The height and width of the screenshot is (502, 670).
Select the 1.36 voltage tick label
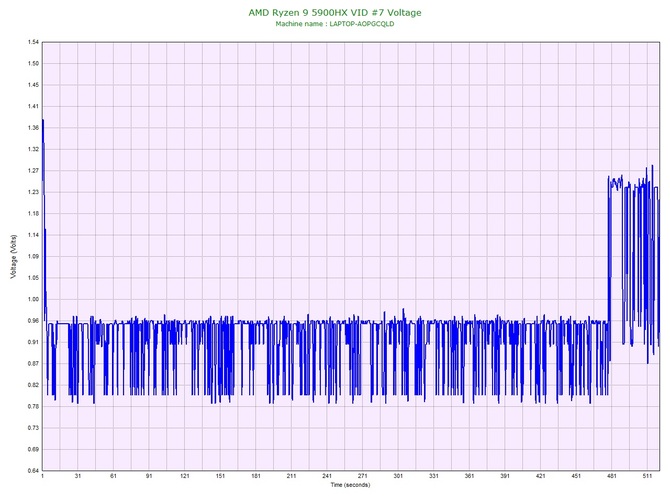tap(33, 128)
